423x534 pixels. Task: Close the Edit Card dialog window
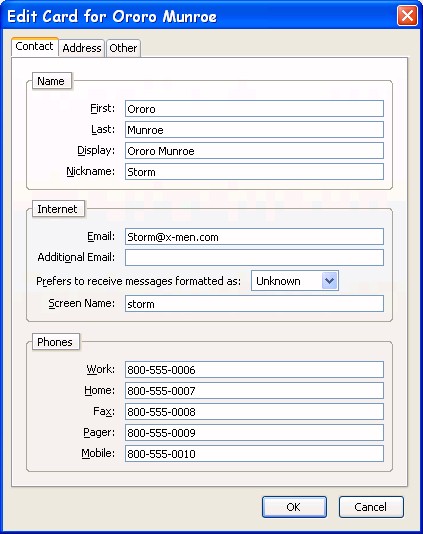pyautogui.click(x=407, y=16)
